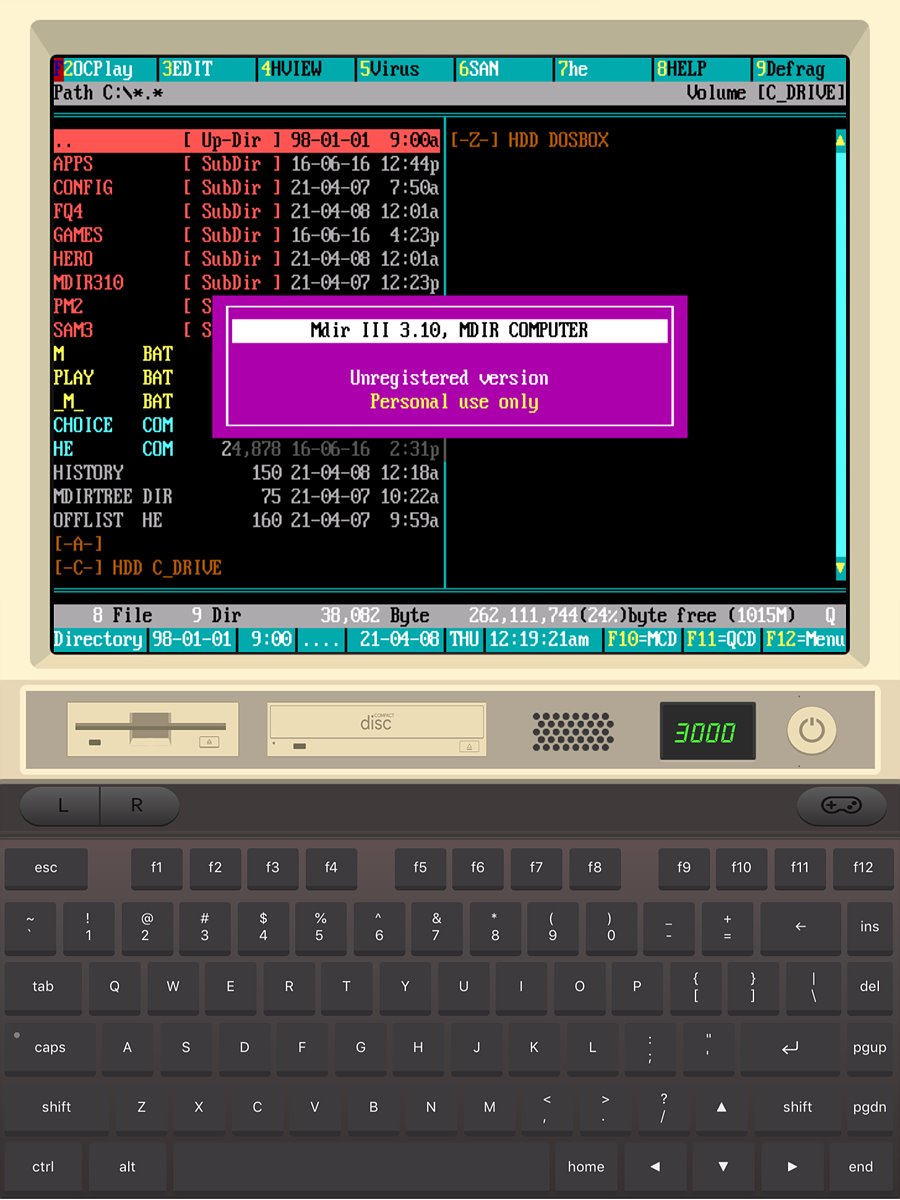Tap the ctrl key
This screenshot has height=1200, width=900.
click(43, 1167)
